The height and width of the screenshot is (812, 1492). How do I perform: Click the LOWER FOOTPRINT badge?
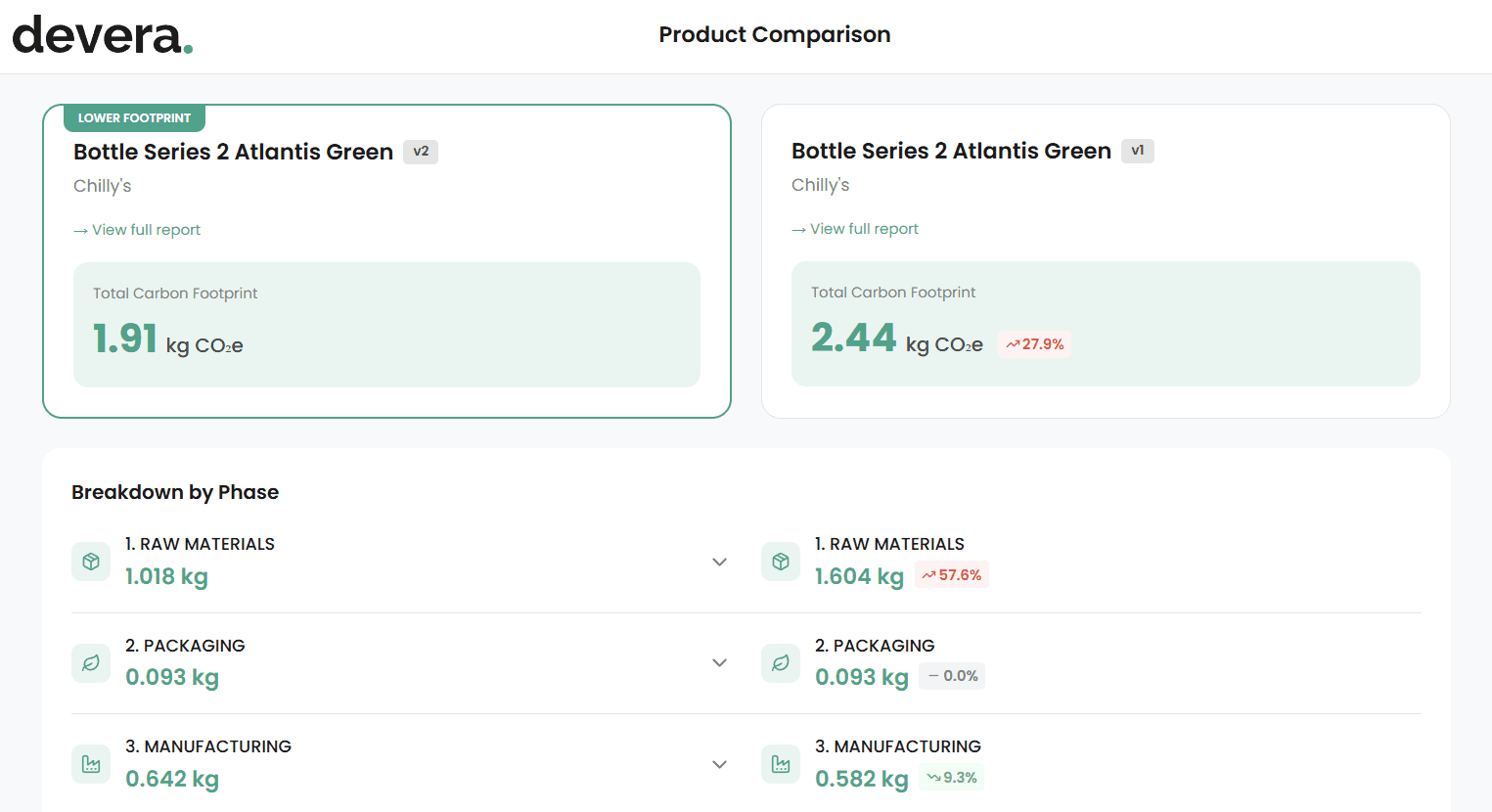tap(134, 117)
